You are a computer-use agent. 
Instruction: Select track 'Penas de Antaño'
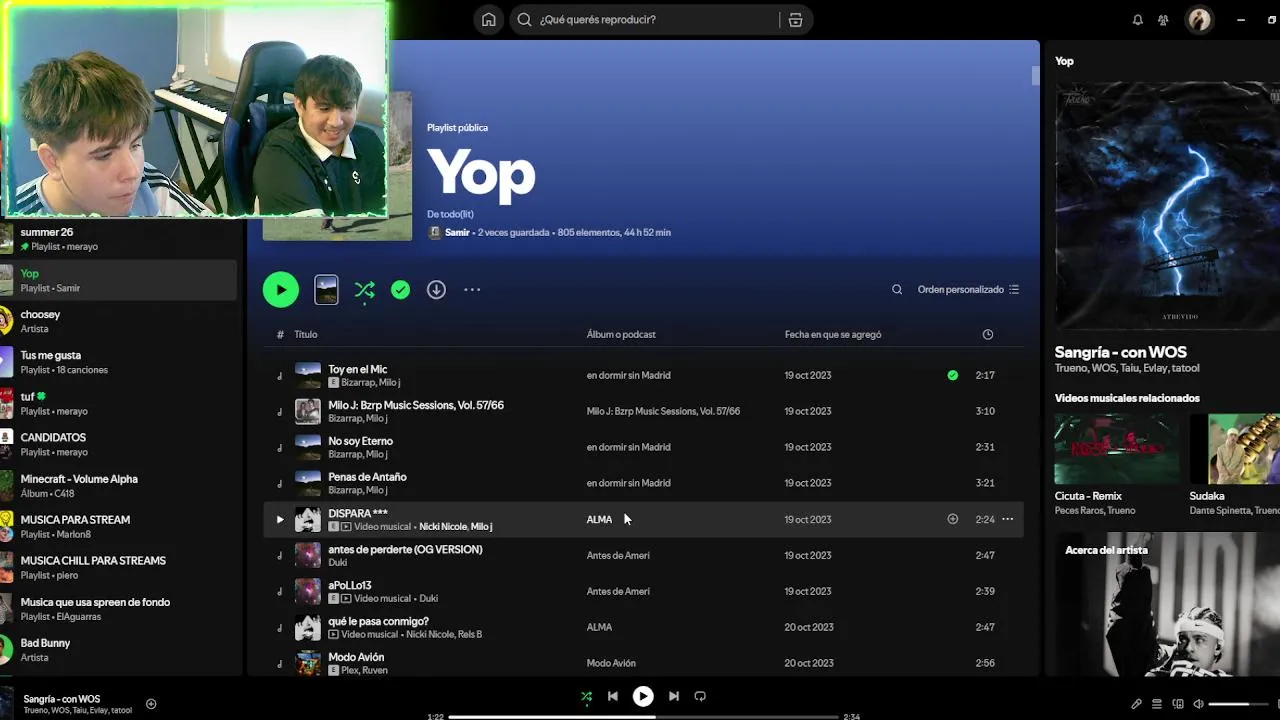pyautogui.click(x=367, y=477)
